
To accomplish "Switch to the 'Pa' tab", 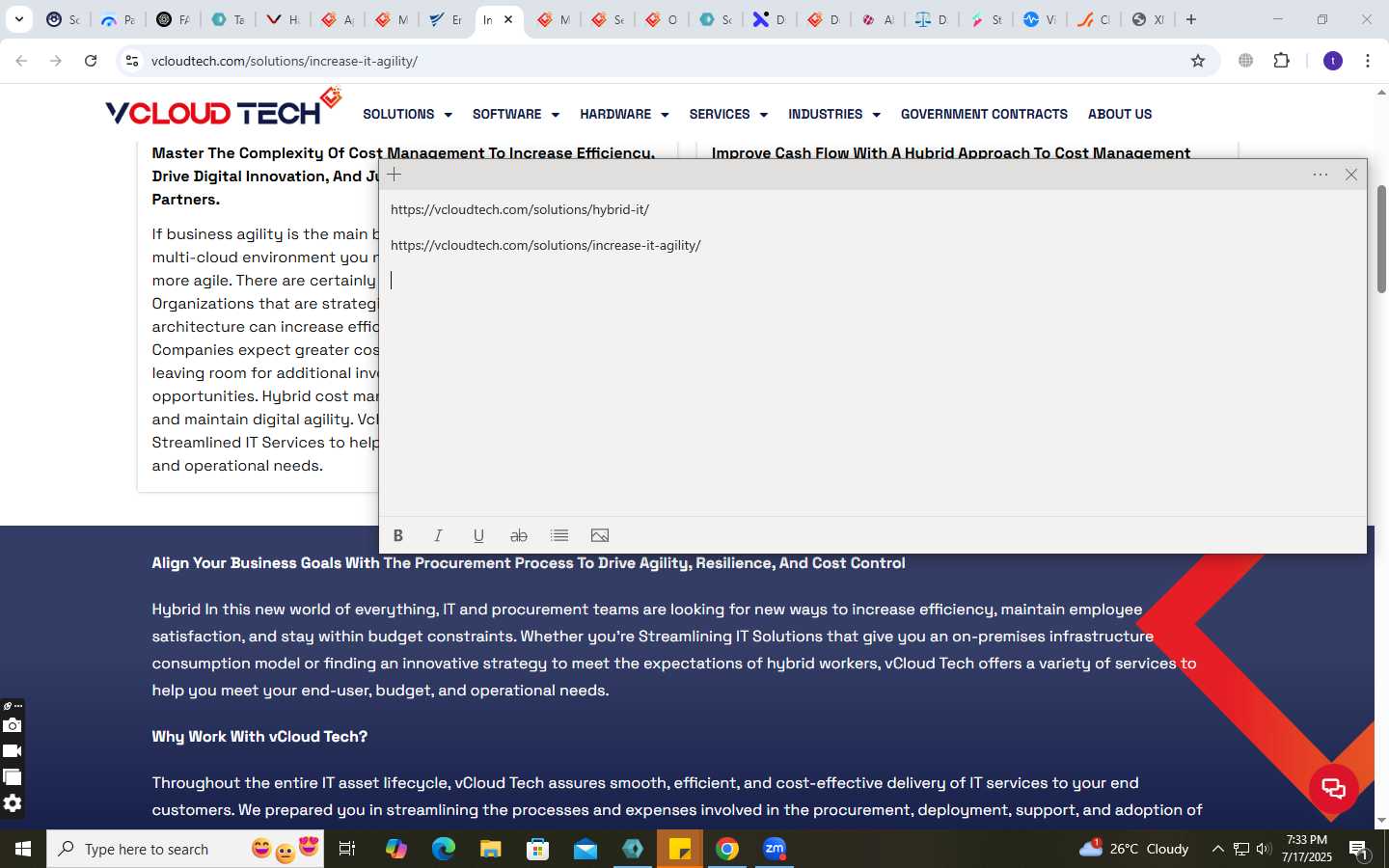I will coord(118,19).
